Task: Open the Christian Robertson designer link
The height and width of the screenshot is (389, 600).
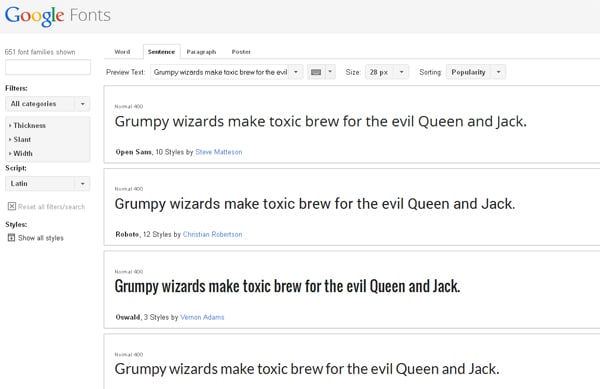Action: tap(212, 234)
